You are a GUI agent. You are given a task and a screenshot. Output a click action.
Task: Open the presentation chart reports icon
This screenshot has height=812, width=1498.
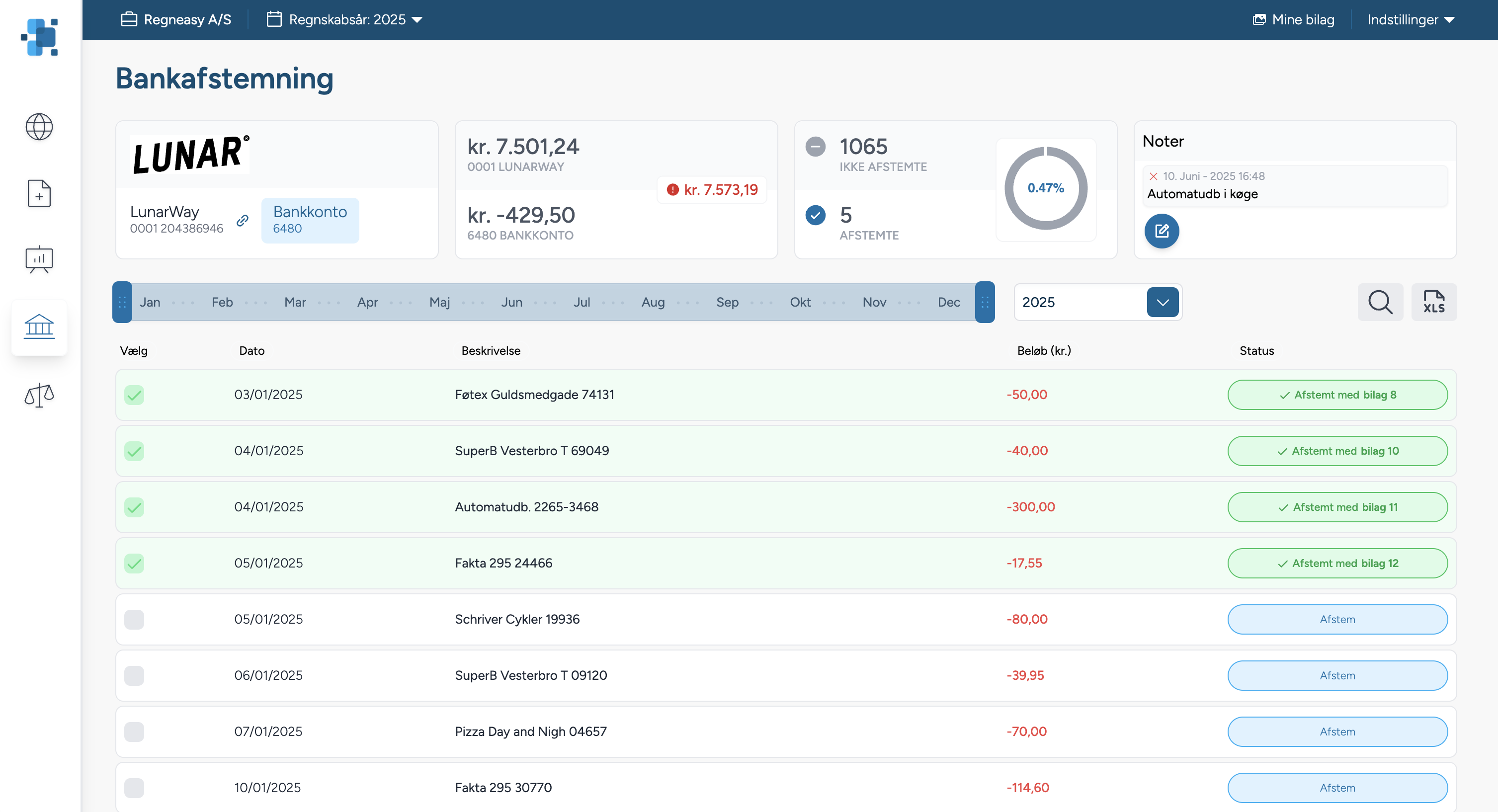pyautogui.click(x=39, y=260)
